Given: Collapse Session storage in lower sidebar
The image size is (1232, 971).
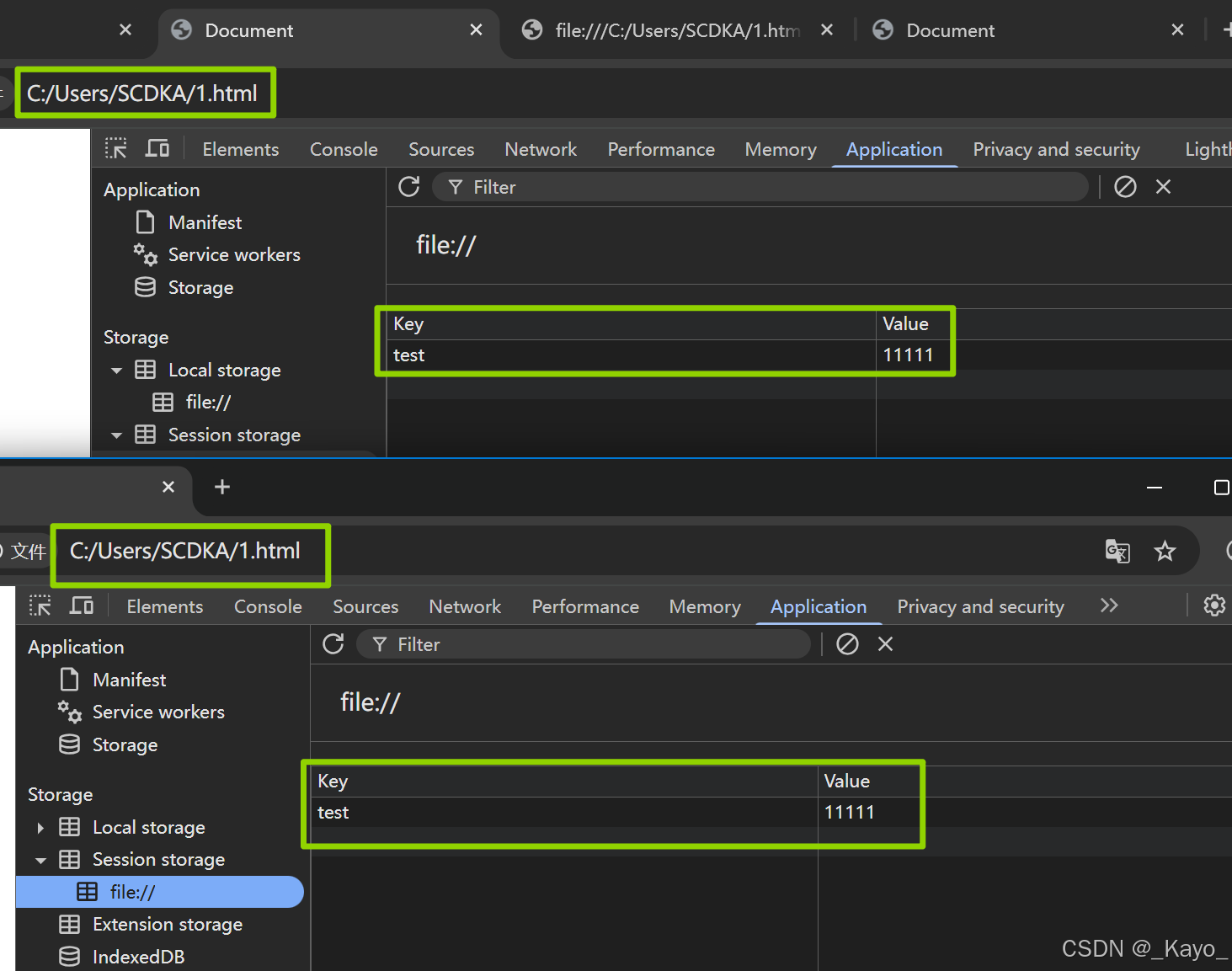Looking at the screenshot, I should (40, 860).
